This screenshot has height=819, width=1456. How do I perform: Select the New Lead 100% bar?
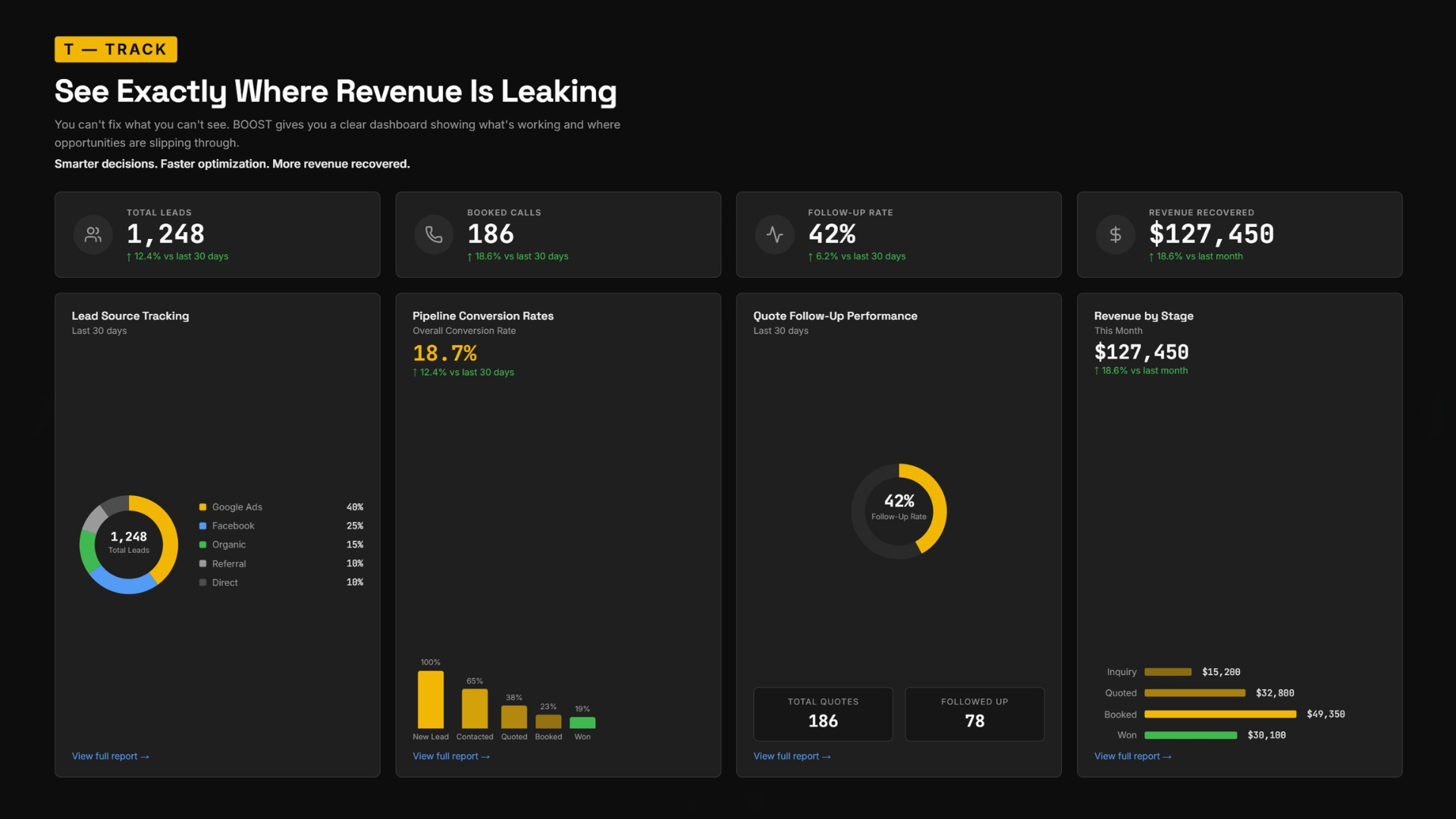tap(431, 699)
